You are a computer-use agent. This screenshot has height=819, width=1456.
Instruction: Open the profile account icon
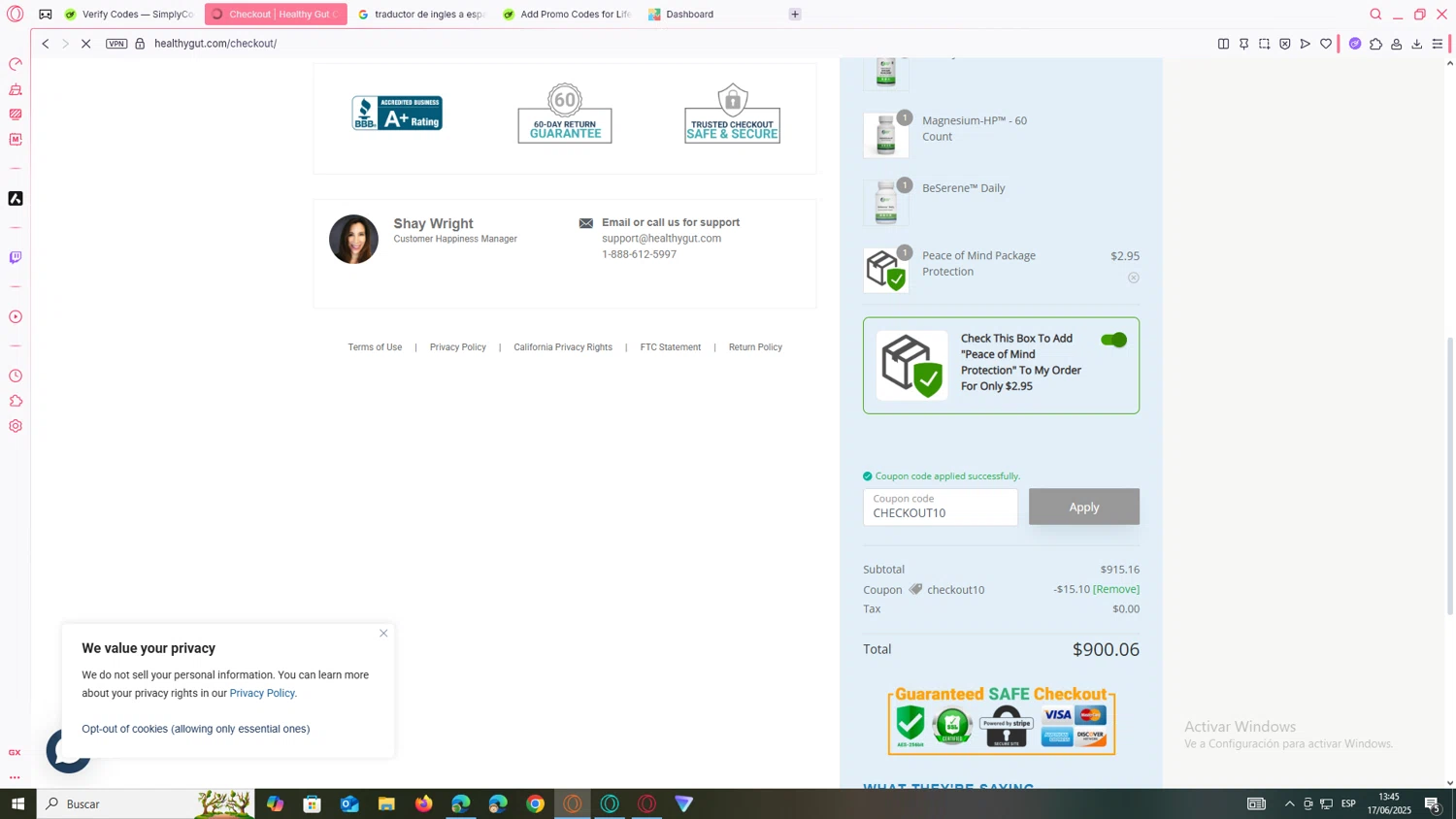(1396, 44)
